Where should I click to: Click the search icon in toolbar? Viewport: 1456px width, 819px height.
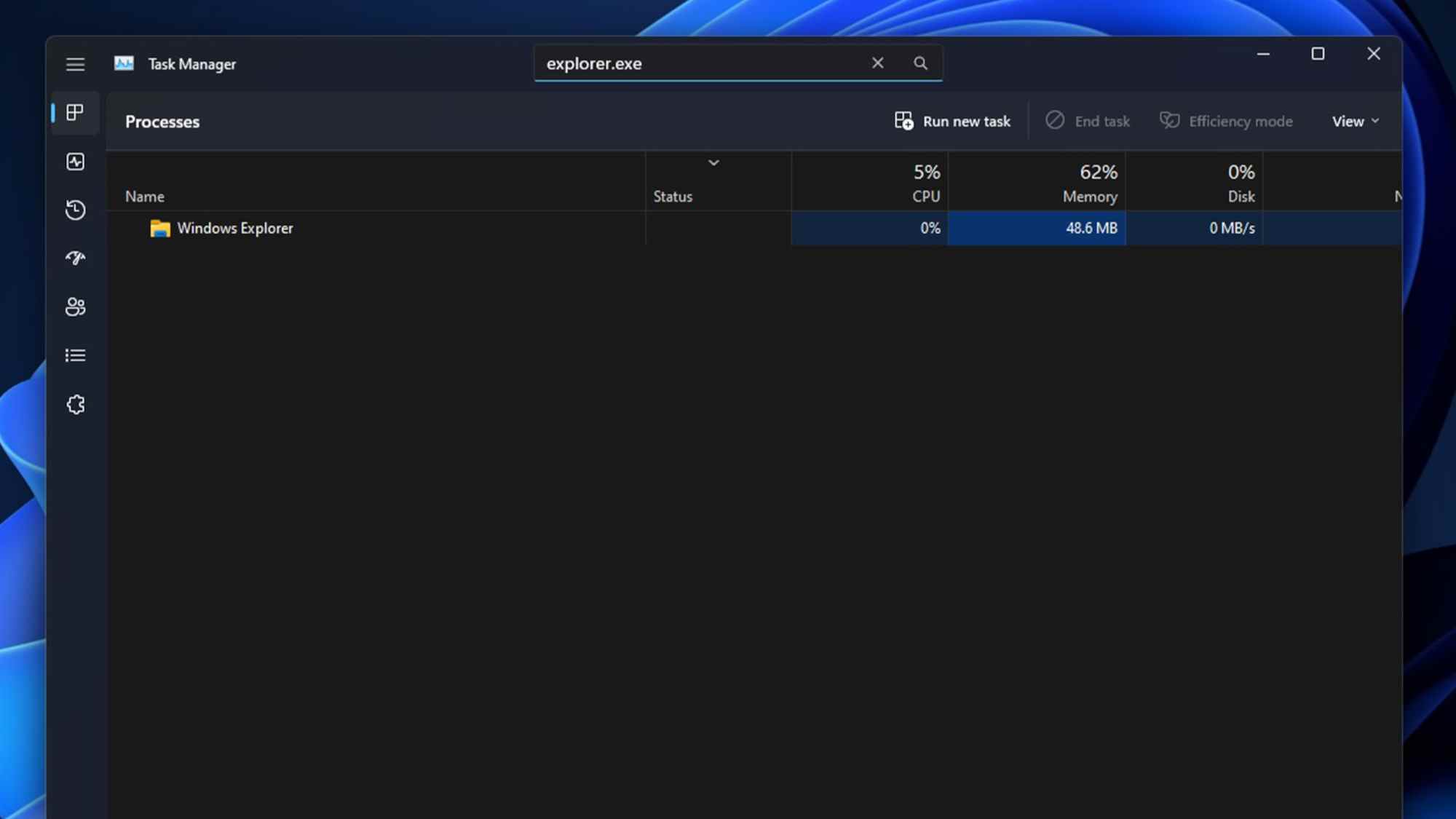[920, 62]
